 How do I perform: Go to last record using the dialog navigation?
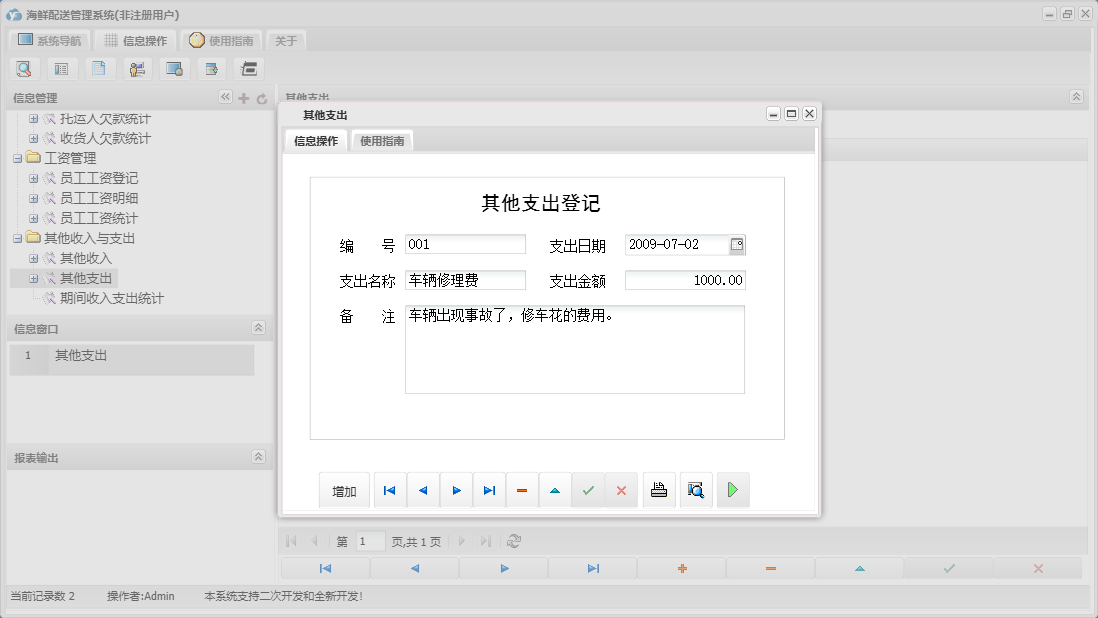[489, 490]
